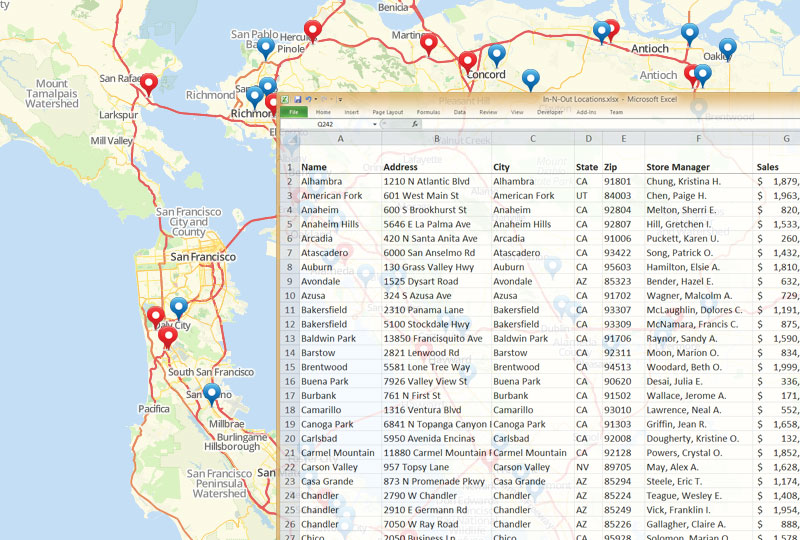
Task: Select zip cell '95603'
Action: click(x=623, y=267)
